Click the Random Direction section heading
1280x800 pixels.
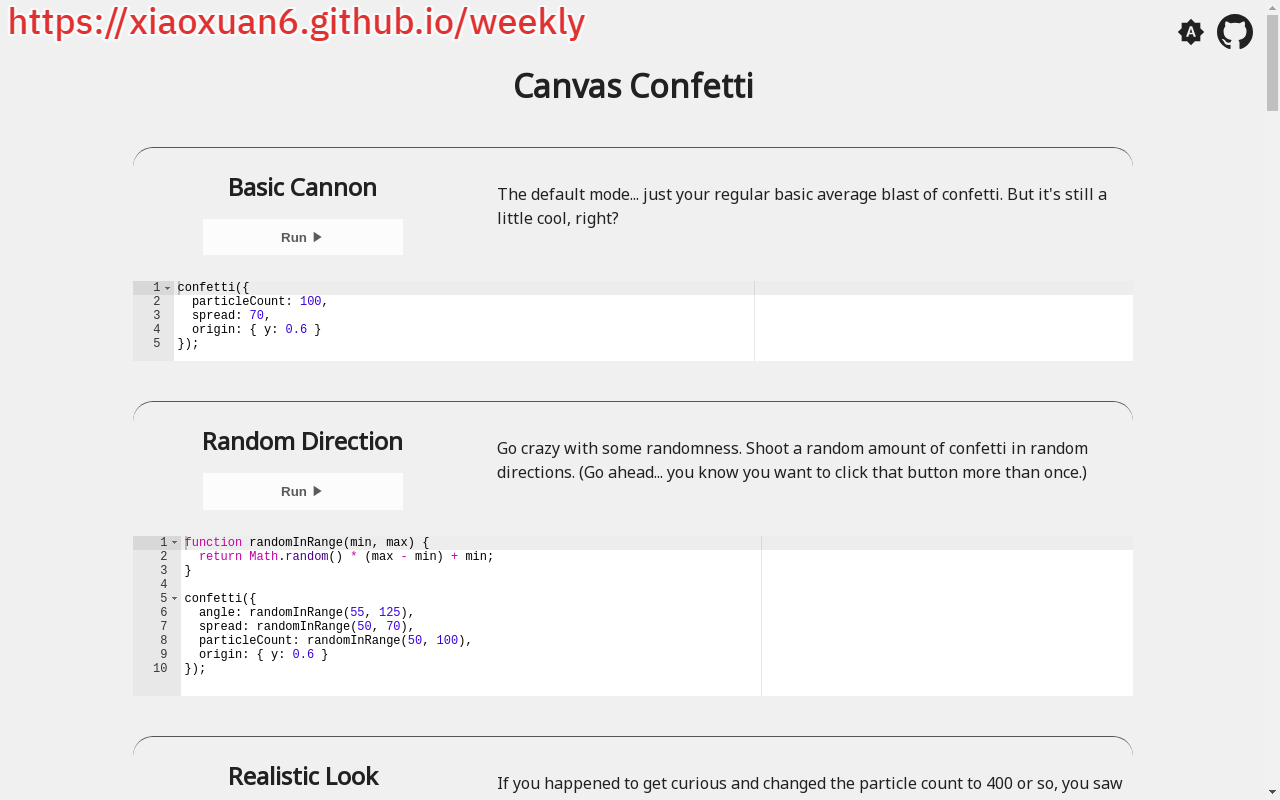[x=302, y=441]
